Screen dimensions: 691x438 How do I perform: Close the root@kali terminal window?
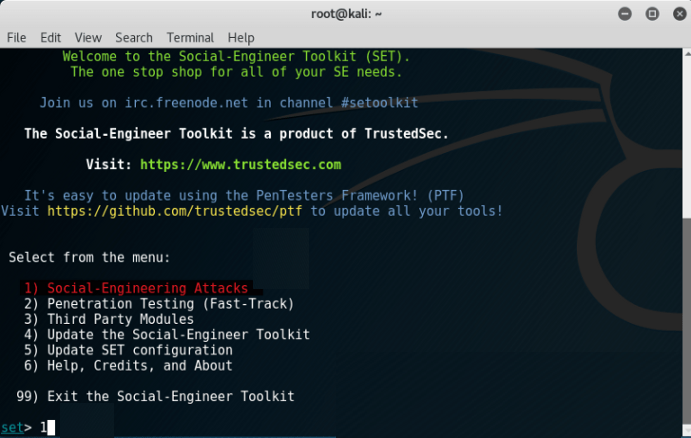pyautogui.click(x=680, y=14)
